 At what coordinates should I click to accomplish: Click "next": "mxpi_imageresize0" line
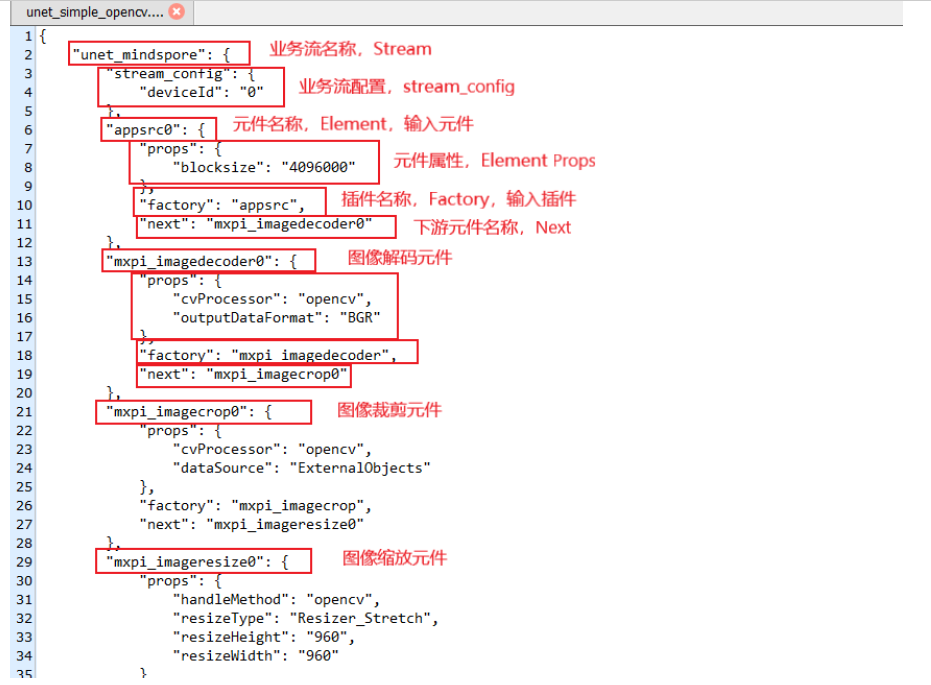click(252, 525)
